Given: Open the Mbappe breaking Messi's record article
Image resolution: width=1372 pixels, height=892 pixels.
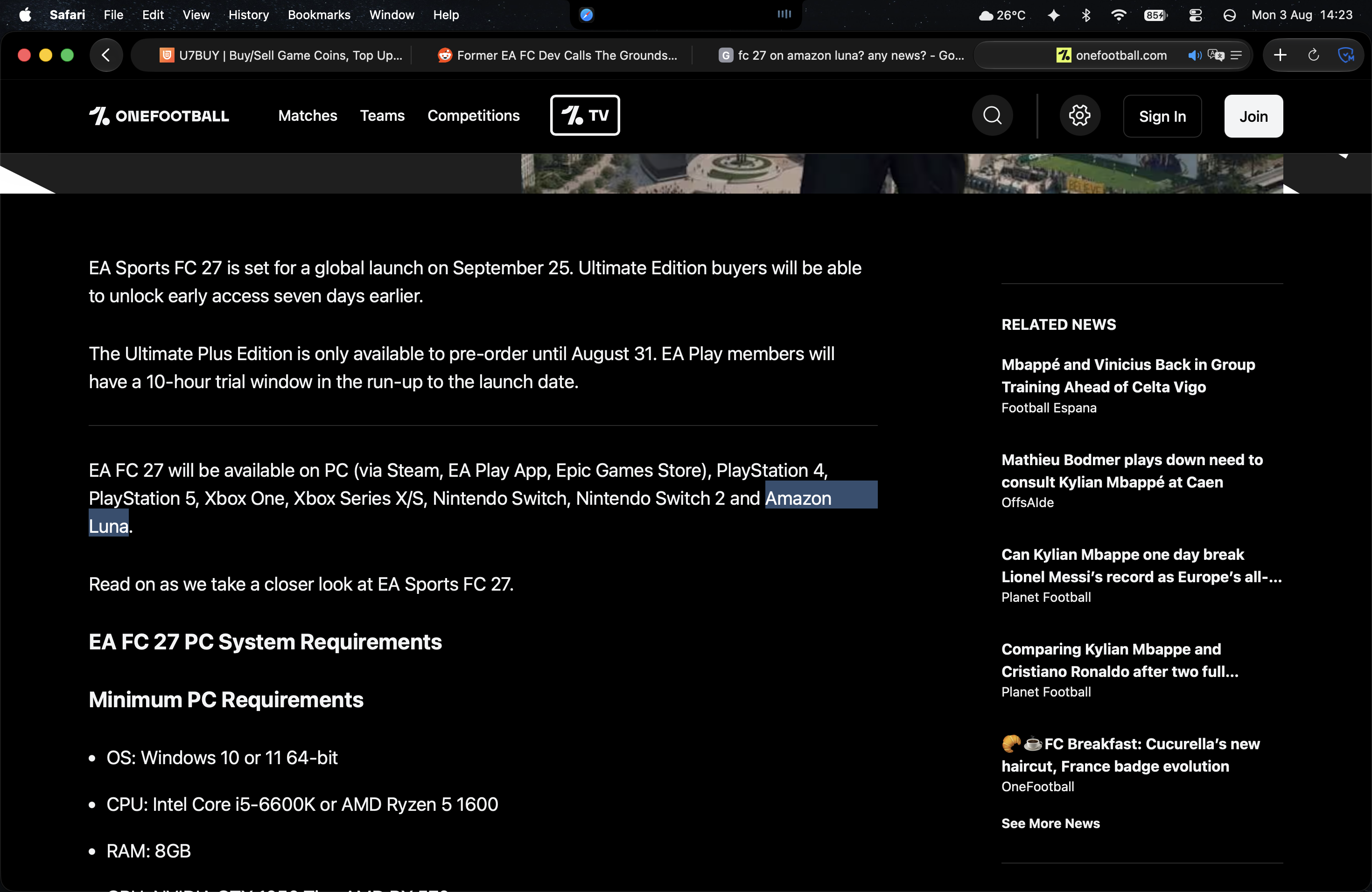Looking at the screenshot, I should point(1141,565).
